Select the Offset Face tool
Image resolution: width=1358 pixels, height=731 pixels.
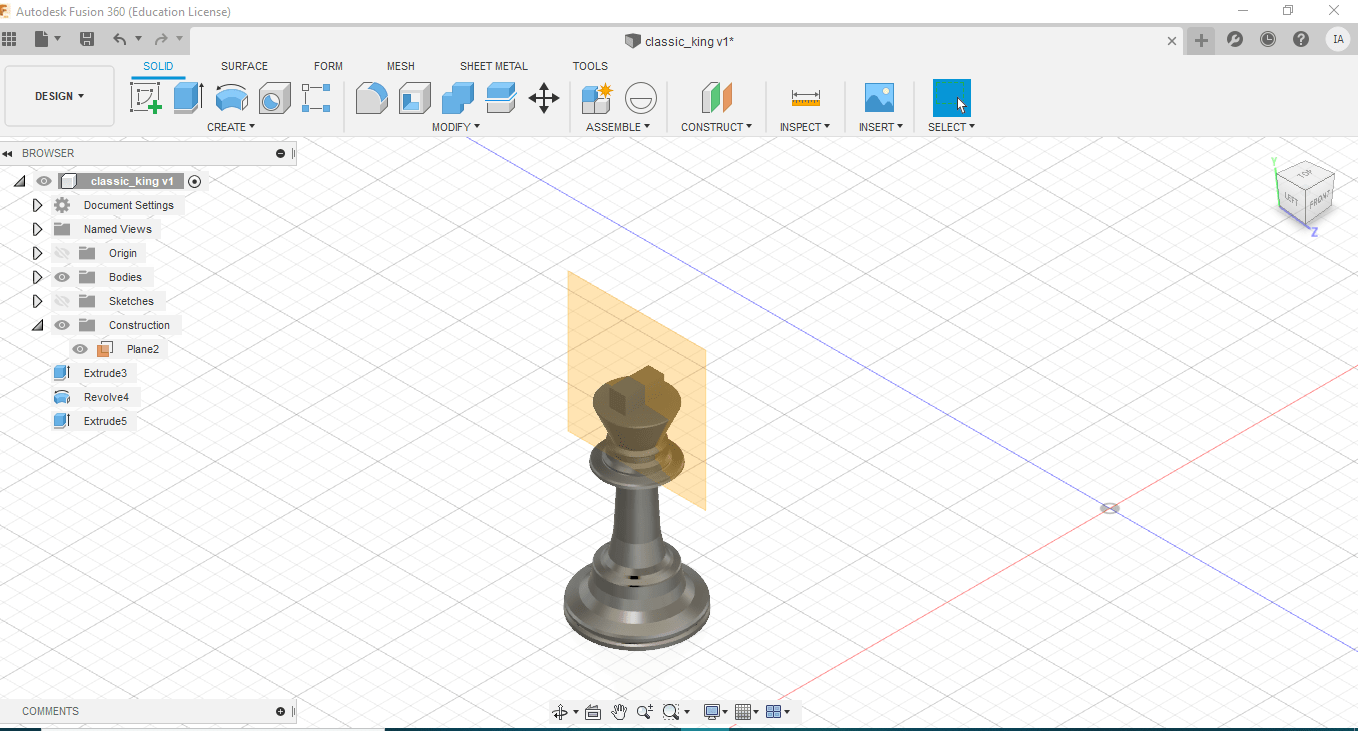500,98
